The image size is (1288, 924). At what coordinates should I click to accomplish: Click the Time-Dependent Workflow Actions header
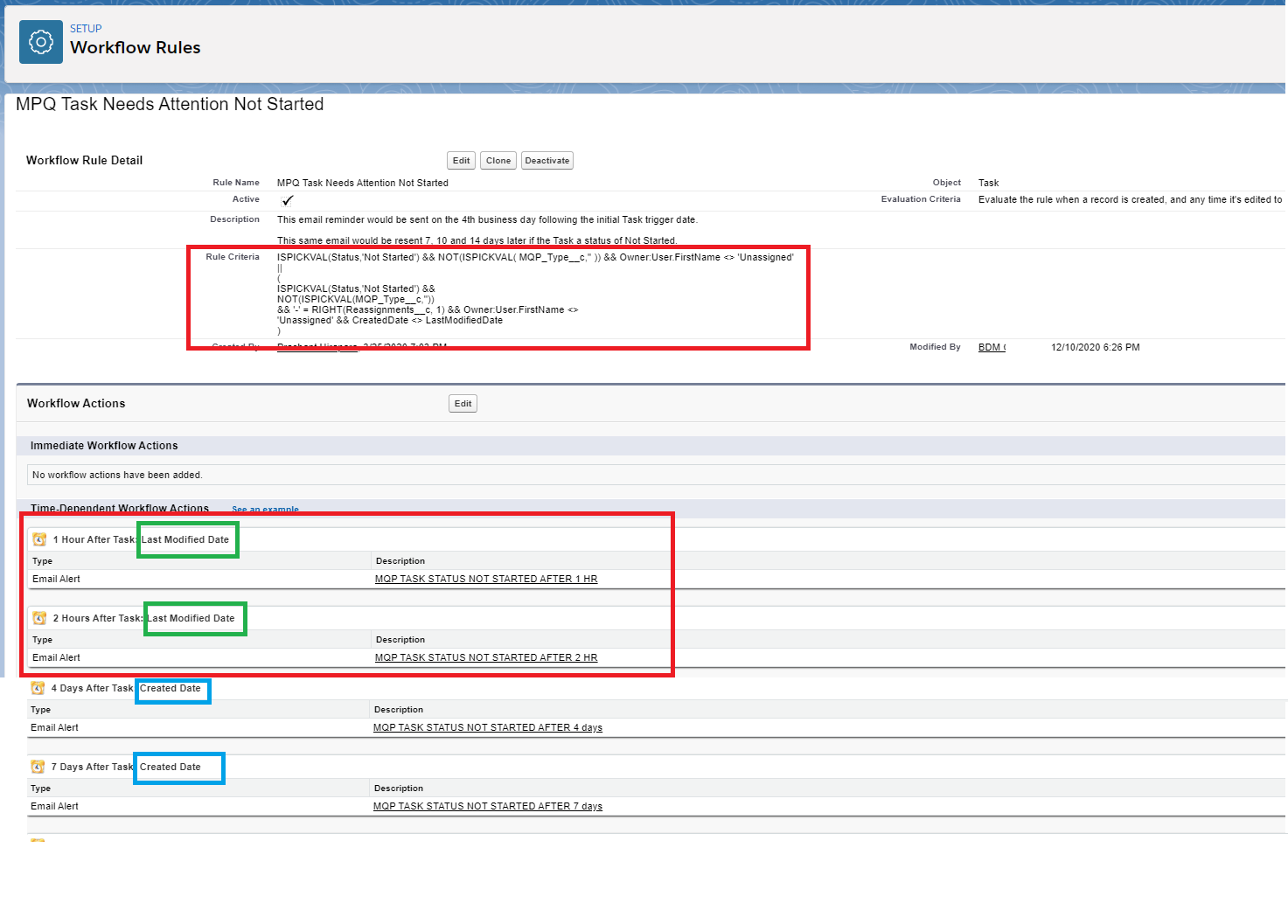click(x=120, y=508)
